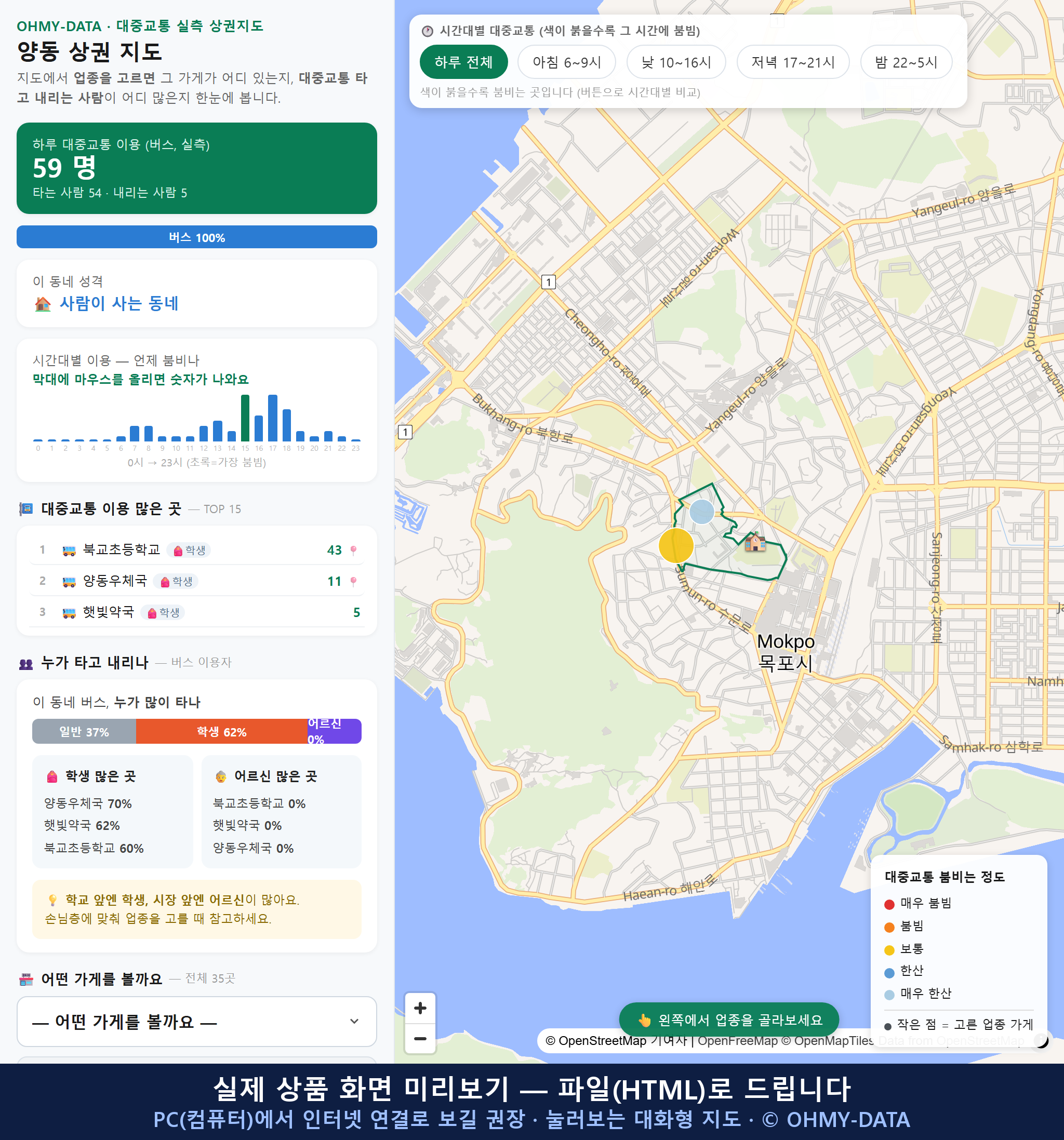This screenshot has height=1140, width=1064.
Task: Zoom in the map with plus button
Action: pyautogui.click(x=420, y=1008)
